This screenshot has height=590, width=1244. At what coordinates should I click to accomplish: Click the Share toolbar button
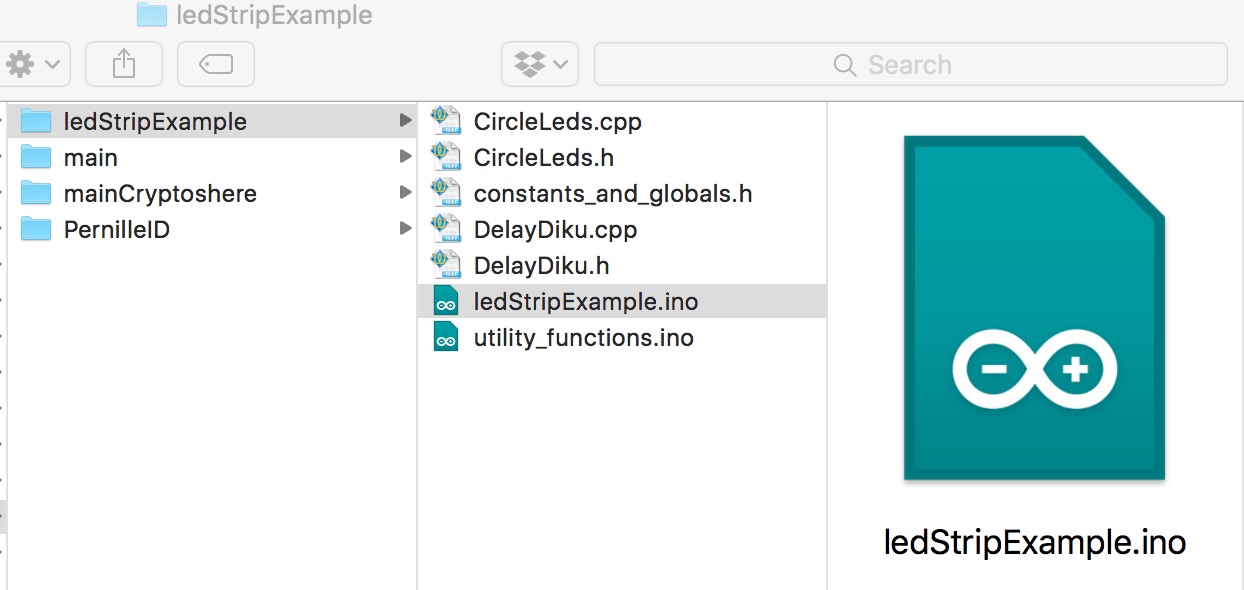(x=124, y=64)
